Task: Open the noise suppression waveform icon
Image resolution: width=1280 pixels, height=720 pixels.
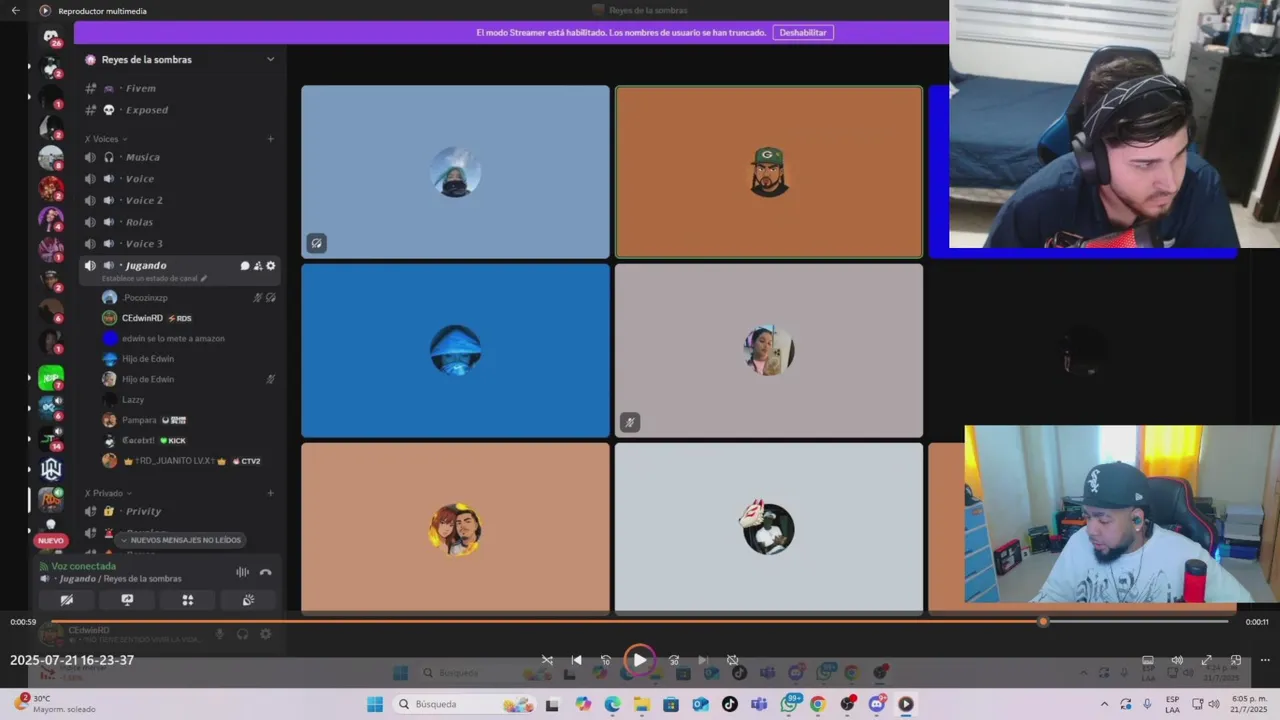Action: pos(242,572)
